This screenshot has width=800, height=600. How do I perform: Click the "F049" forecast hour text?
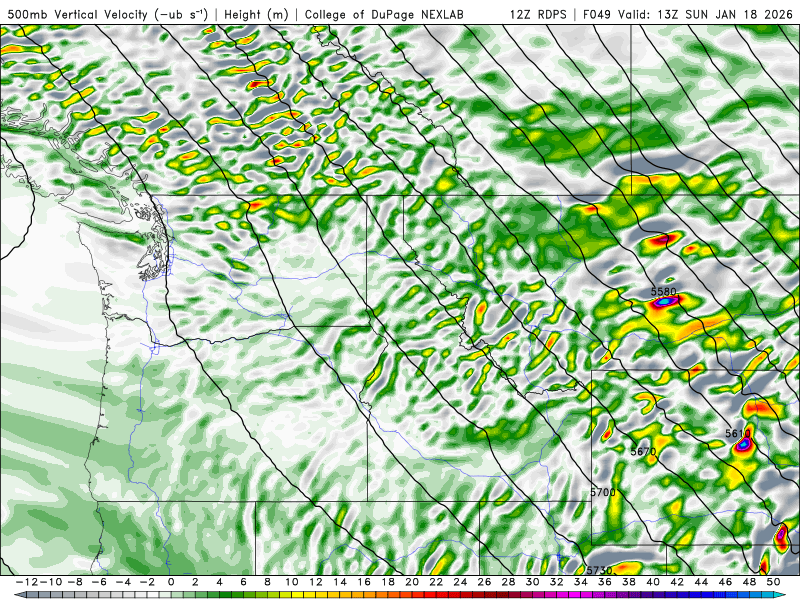click(x=596, y=14)
